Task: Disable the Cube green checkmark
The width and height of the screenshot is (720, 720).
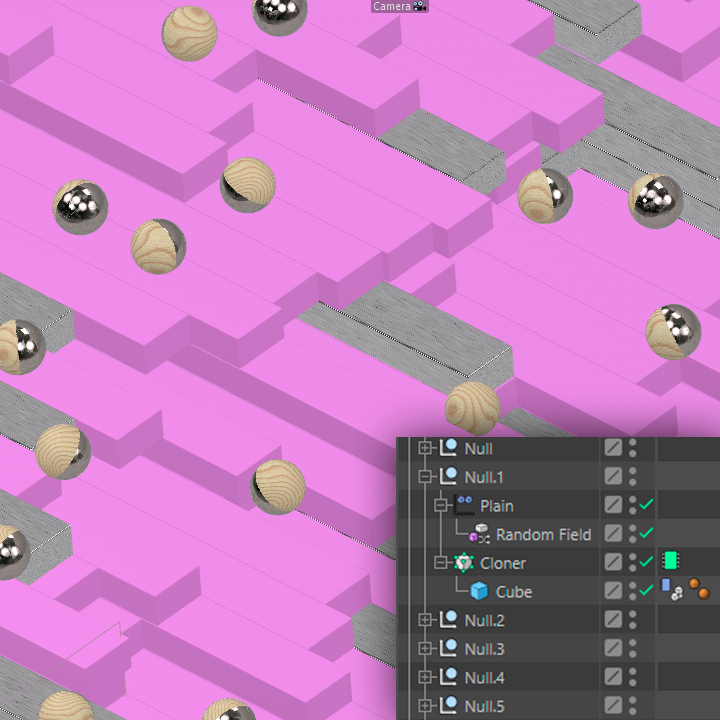Action: coord(646,590)
